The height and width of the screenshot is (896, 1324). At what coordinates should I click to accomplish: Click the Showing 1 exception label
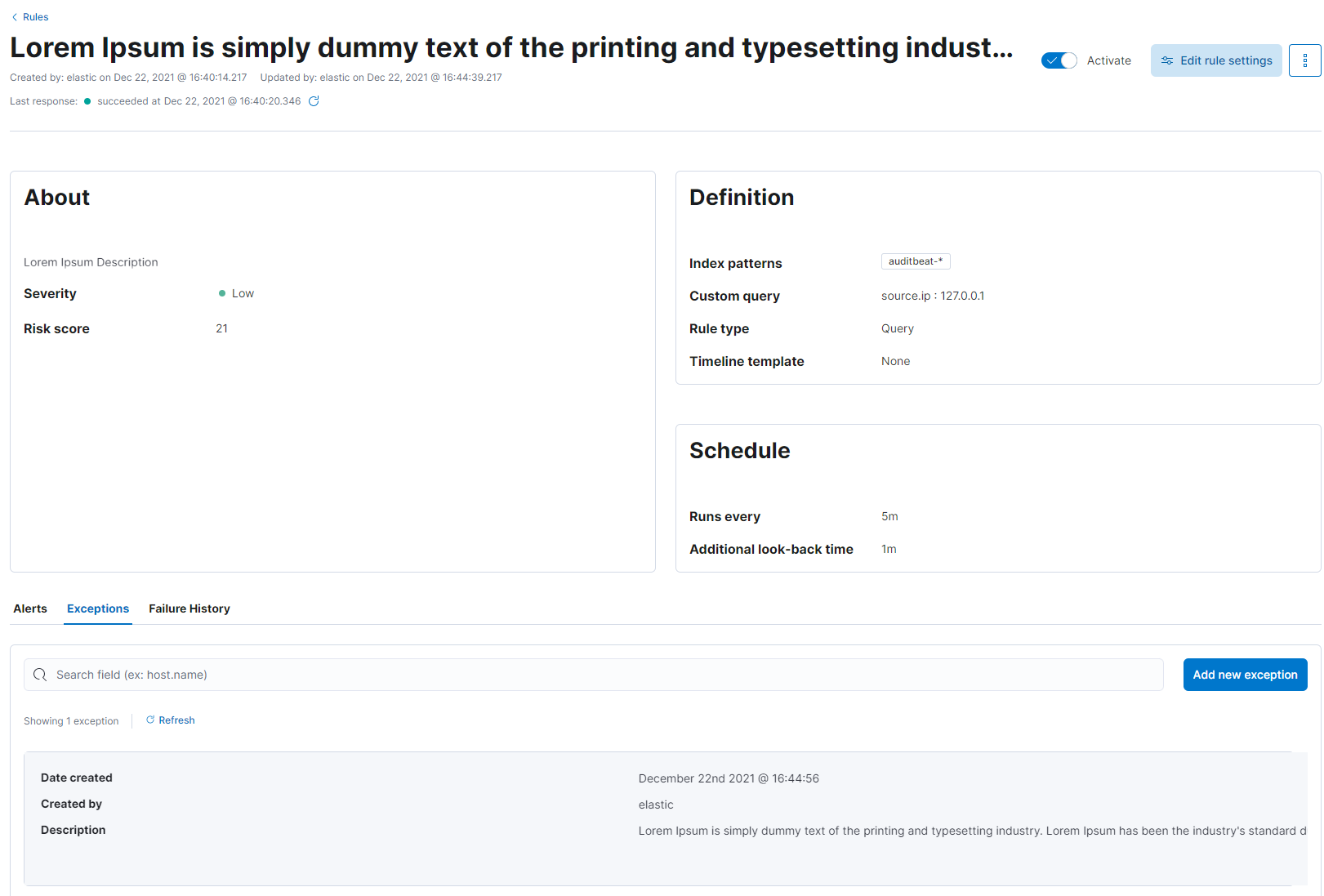(71, 721)
